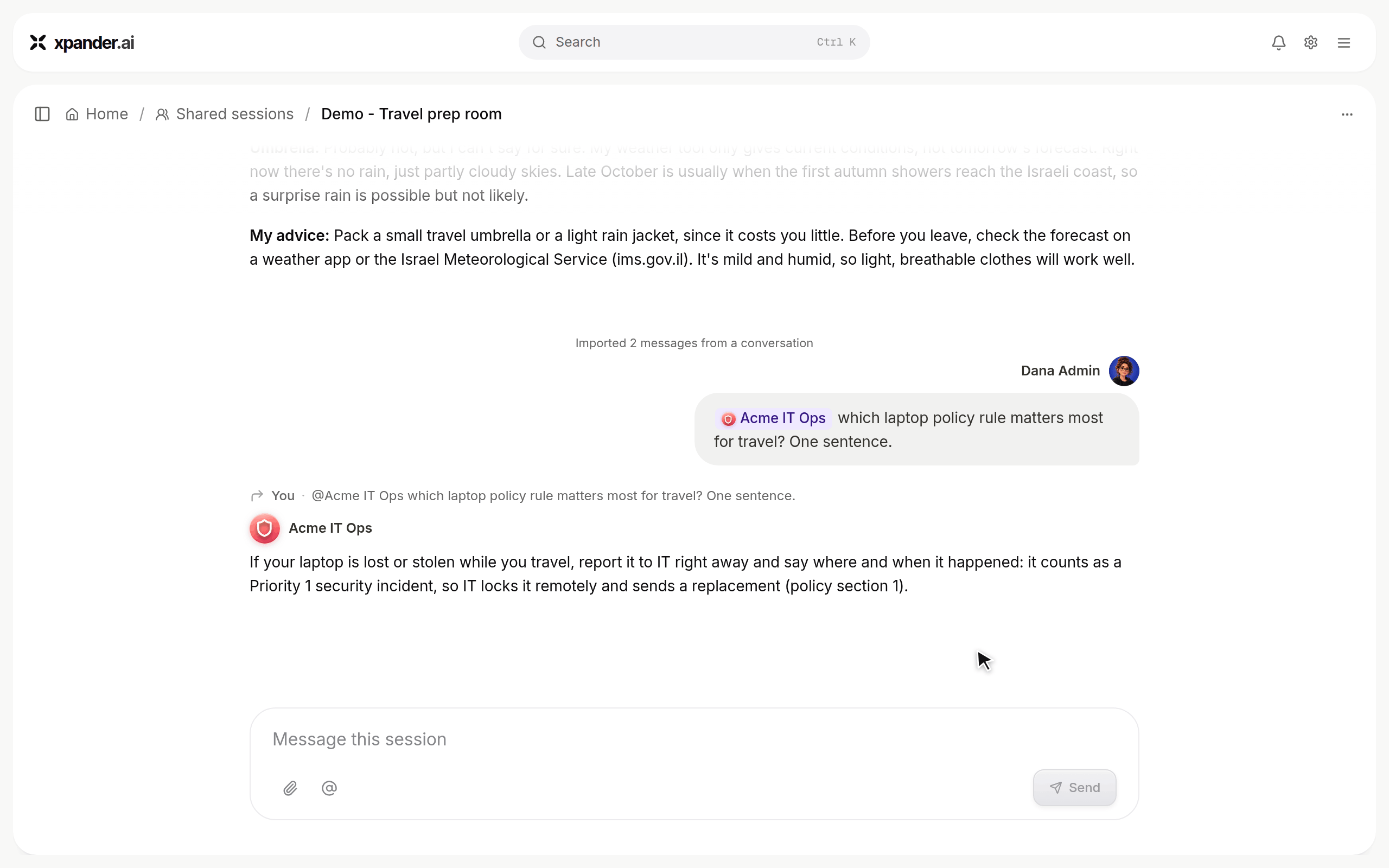Click the Home breadcrumb icon
The image size is (1389, 868).
(72, 114)
